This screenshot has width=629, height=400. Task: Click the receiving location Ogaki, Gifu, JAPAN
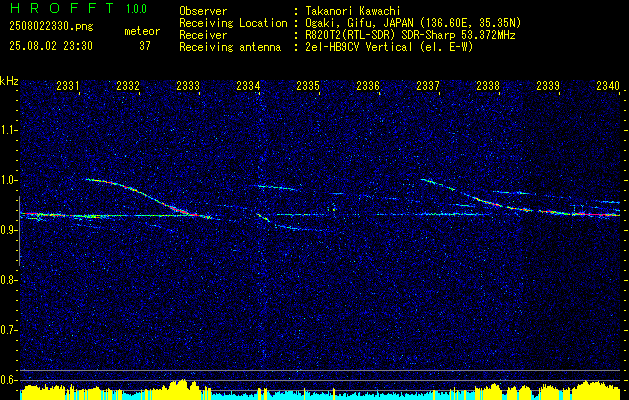(359, 23)
